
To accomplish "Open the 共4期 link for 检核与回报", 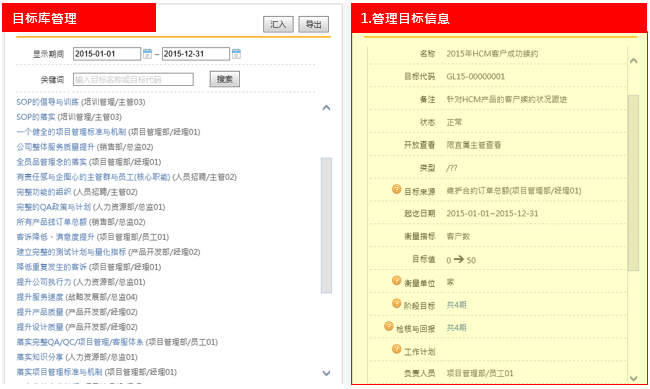I will click(456, 328).
